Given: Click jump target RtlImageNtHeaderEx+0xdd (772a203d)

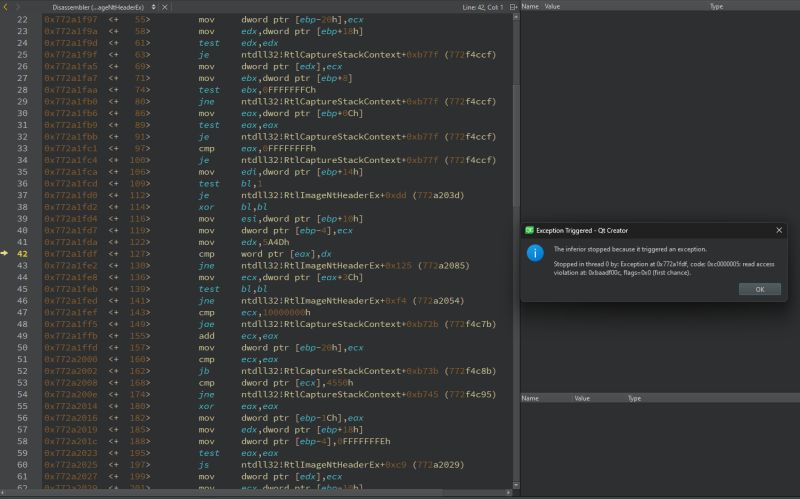Looking at the screenshot, I should click(x=353, y=195).
